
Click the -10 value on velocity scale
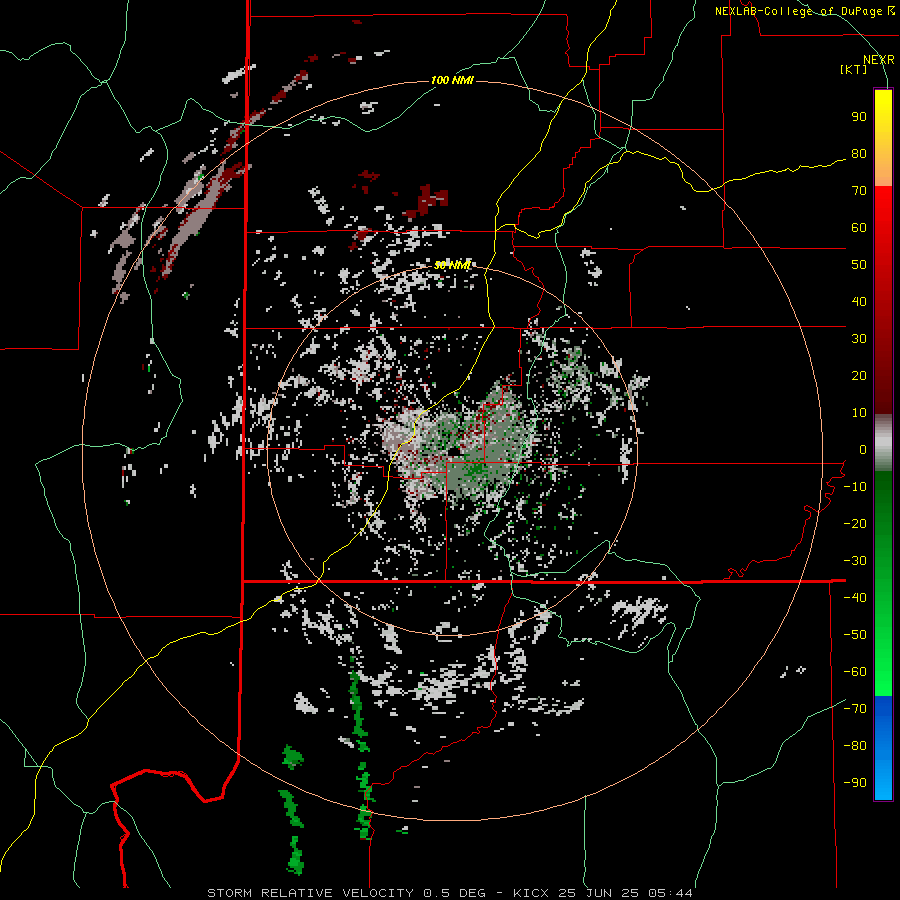[x=855, y=487]
